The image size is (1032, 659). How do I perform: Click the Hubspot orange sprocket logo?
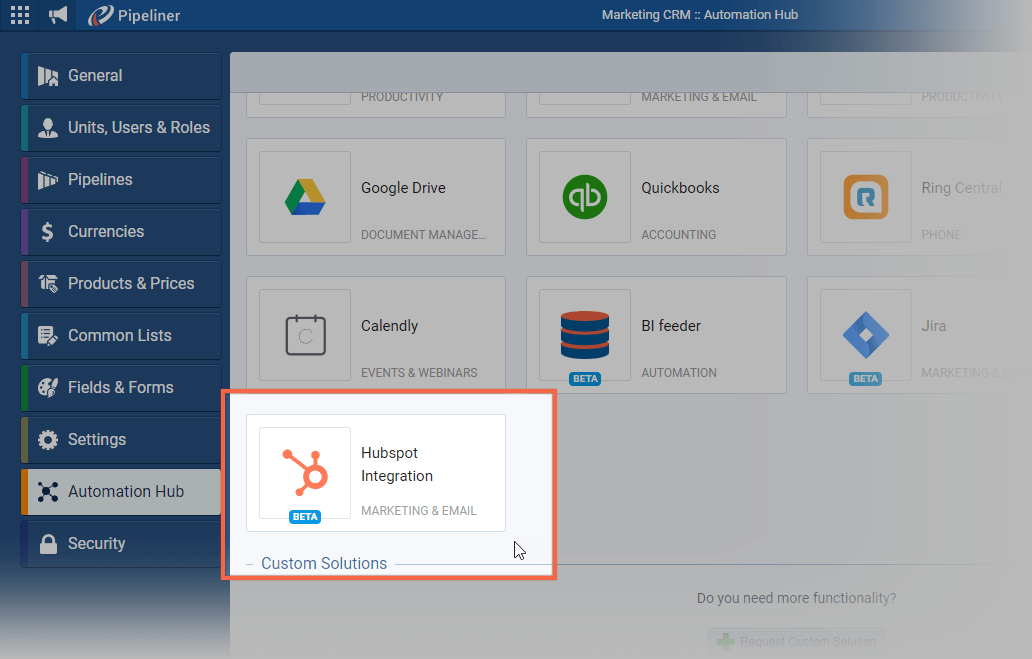pos(305,472)
